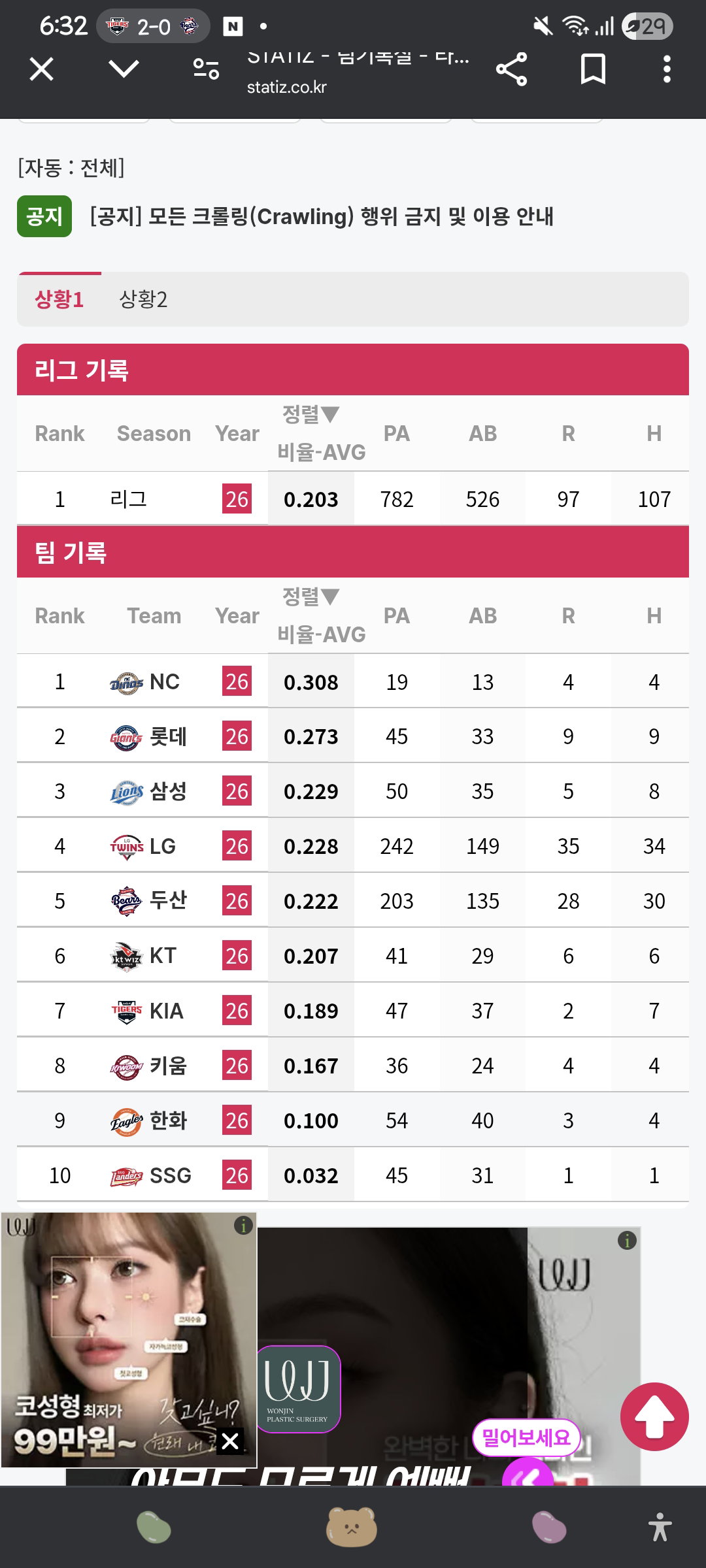Switch to the 상황2 tab
The height and width of the screenshot is (1568, 706).
coord(143,299)
